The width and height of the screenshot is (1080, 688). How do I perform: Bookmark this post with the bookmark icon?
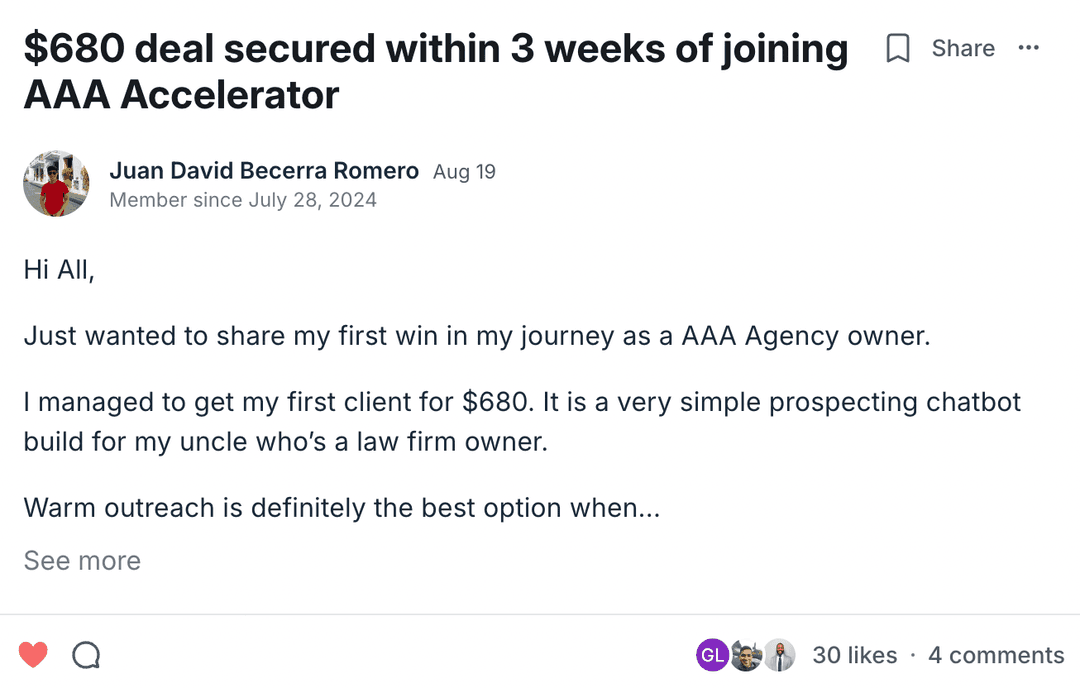coord(898,48)
